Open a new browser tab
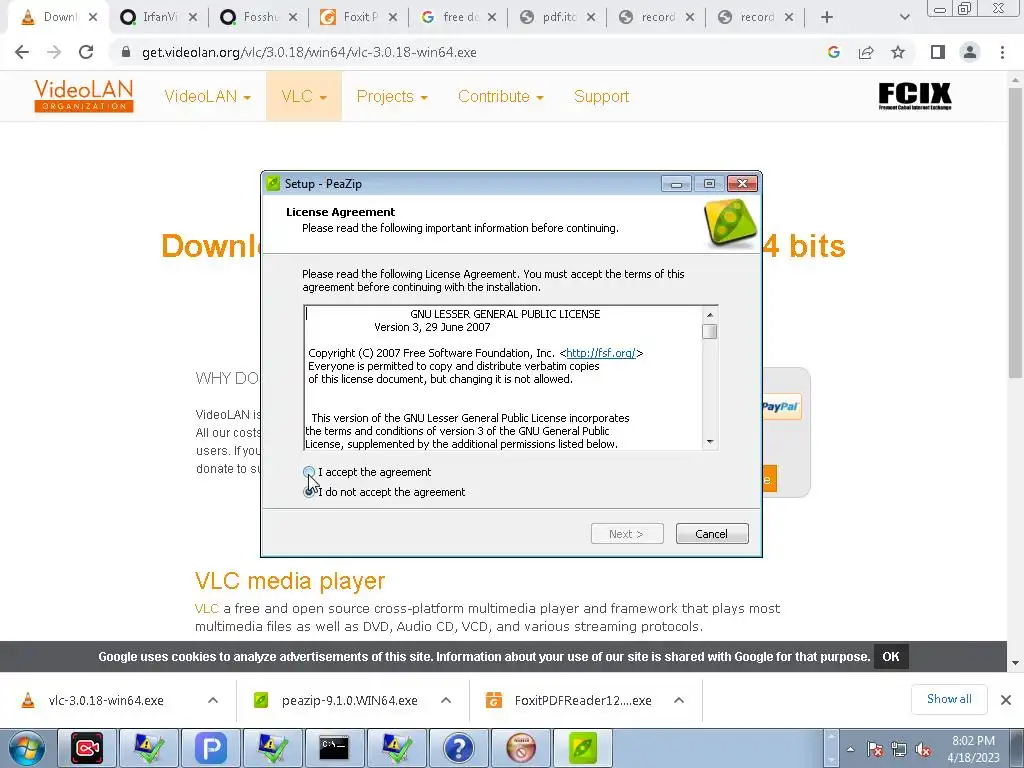This screenshot has height=768, width=1024. click(x=827, y=17)
